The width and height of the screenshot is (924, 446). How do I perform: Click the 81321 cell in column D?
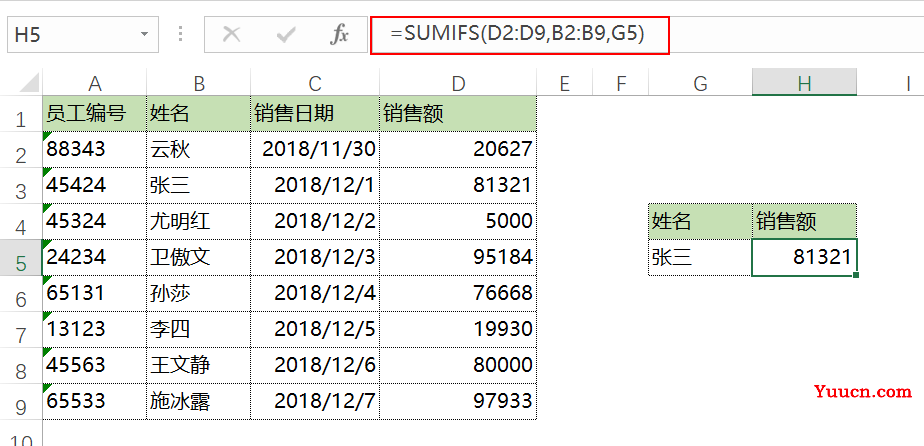click(x=458, y=186)
